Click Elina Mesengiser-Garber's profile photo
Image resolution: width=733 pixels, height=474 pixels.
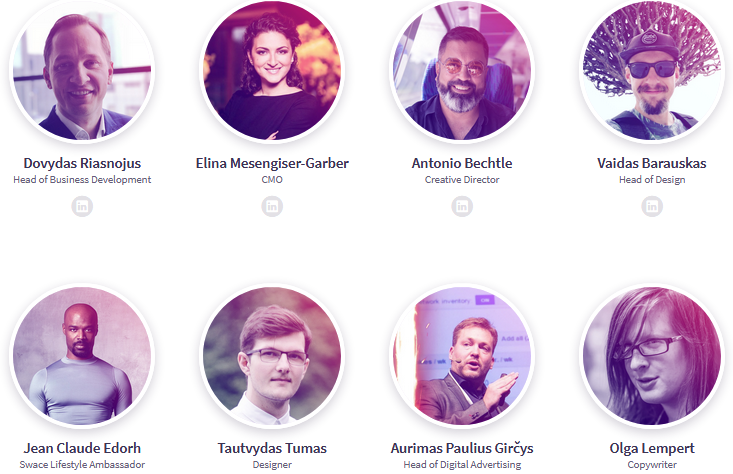click(272, 70)
